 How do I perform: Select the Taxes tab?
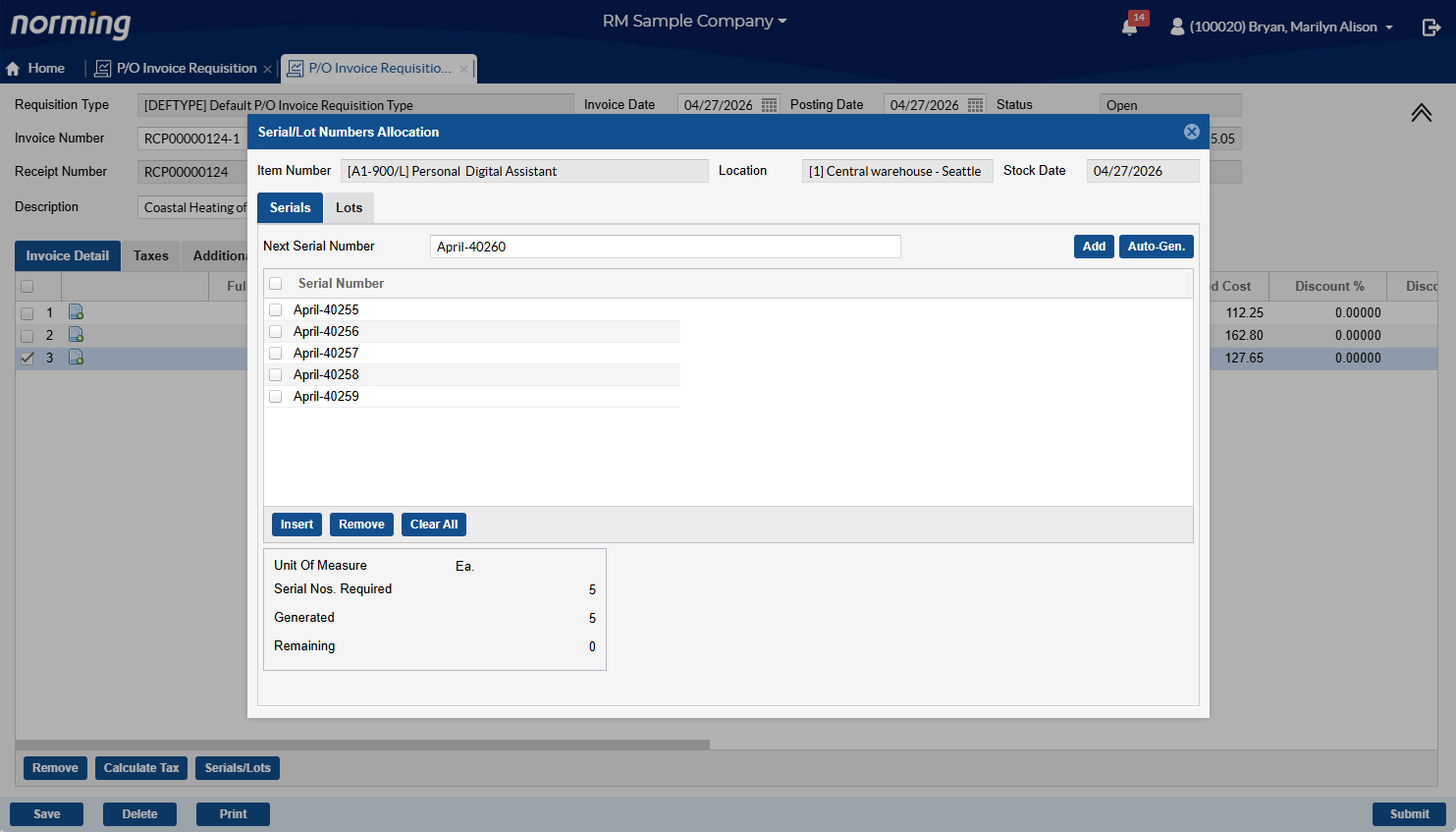151,256
